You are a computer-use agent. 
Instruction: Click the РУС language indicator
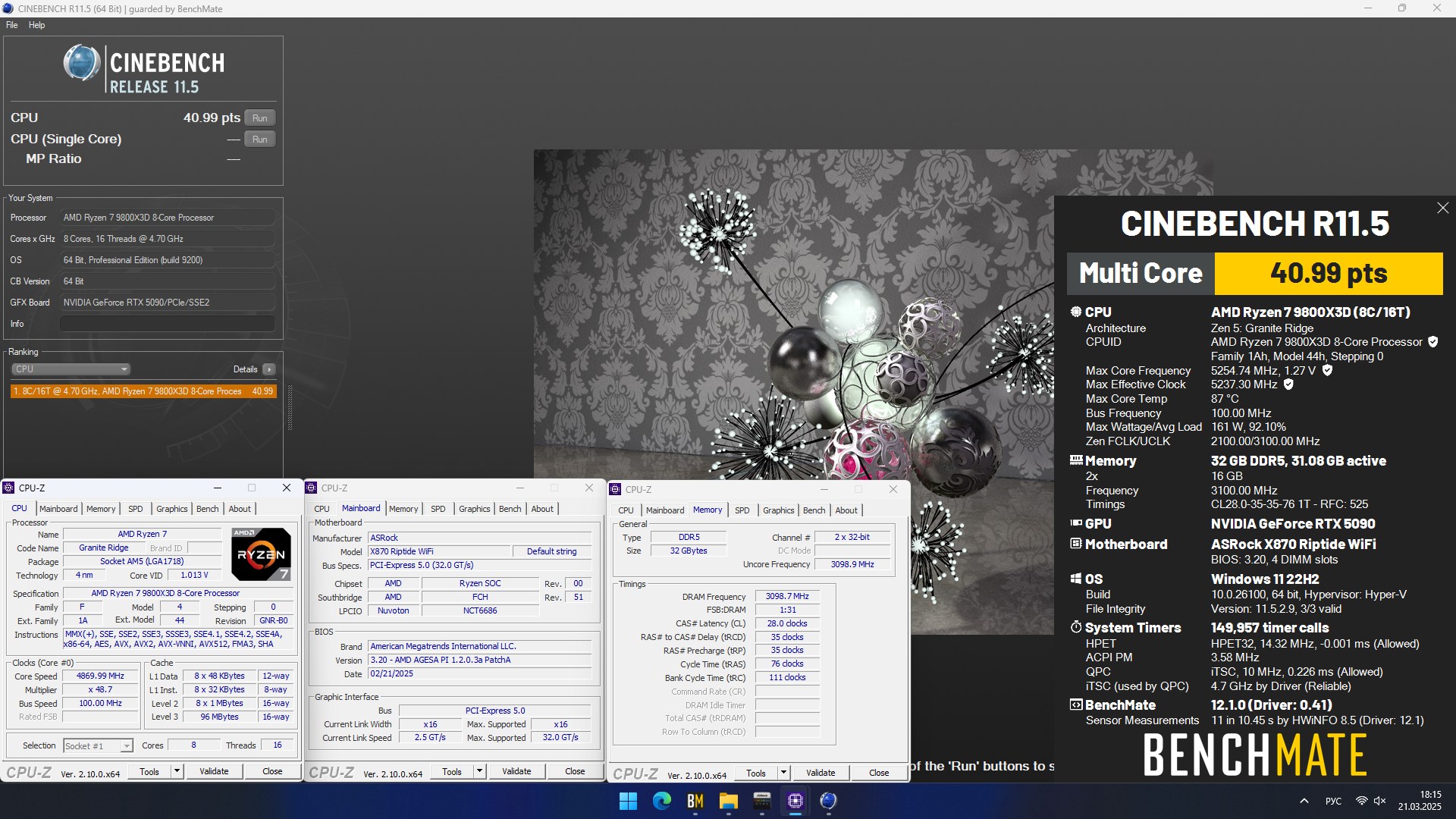click(x=1333, y=801)
